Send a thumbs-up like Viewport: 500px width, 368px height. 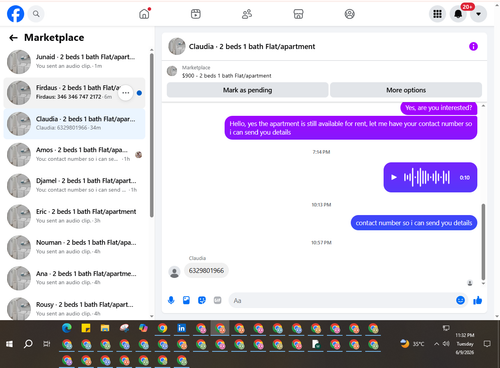(x=478, y=300)
